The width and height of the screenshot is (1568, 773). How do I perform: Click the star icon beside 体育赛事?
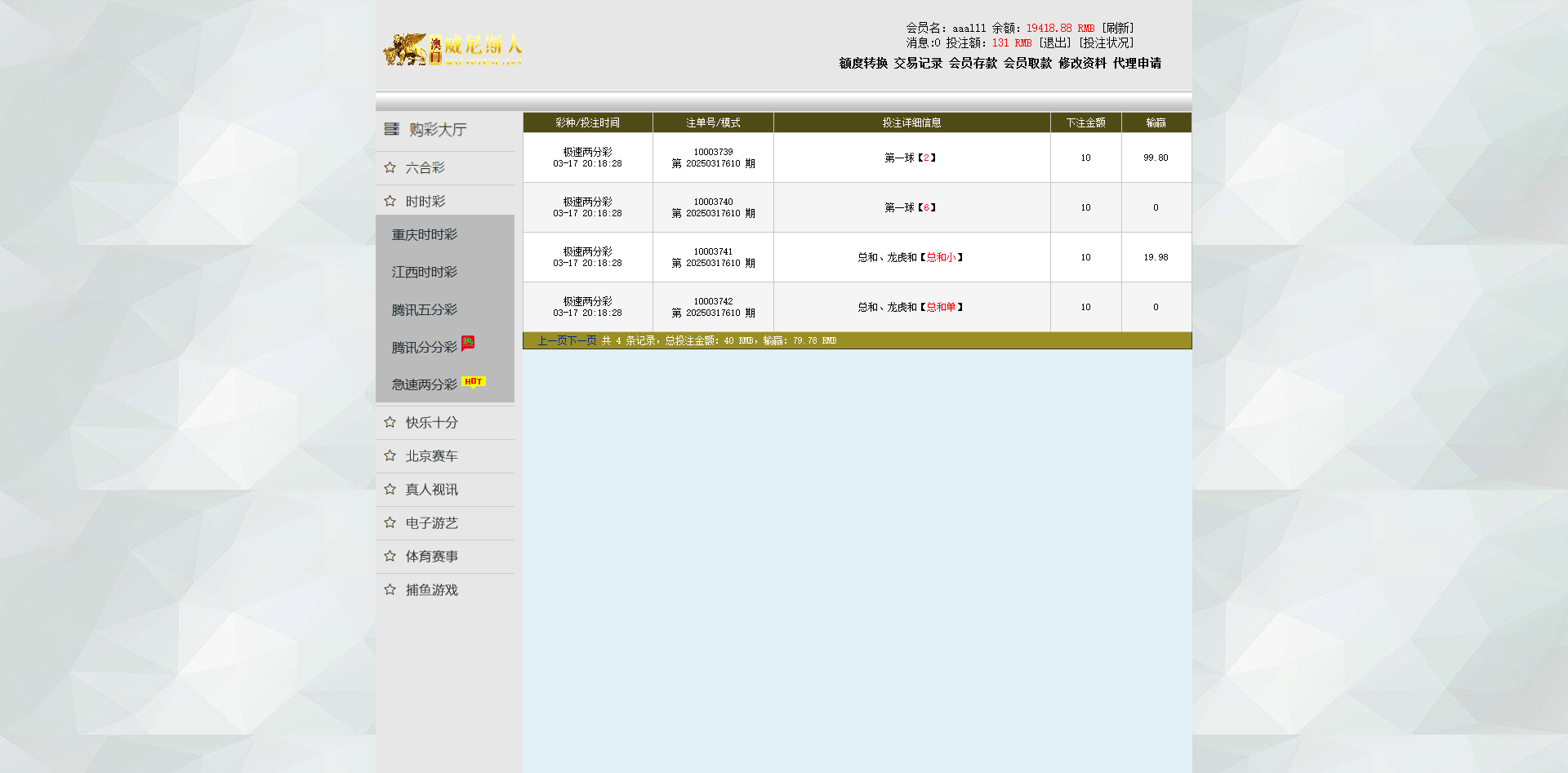tap(390, 557)
